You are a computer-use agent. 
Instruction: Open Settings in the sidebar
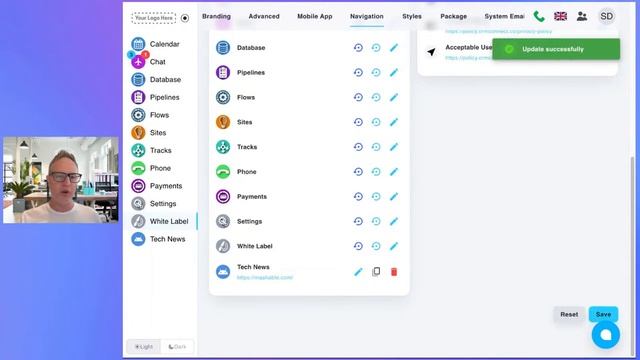154,204
